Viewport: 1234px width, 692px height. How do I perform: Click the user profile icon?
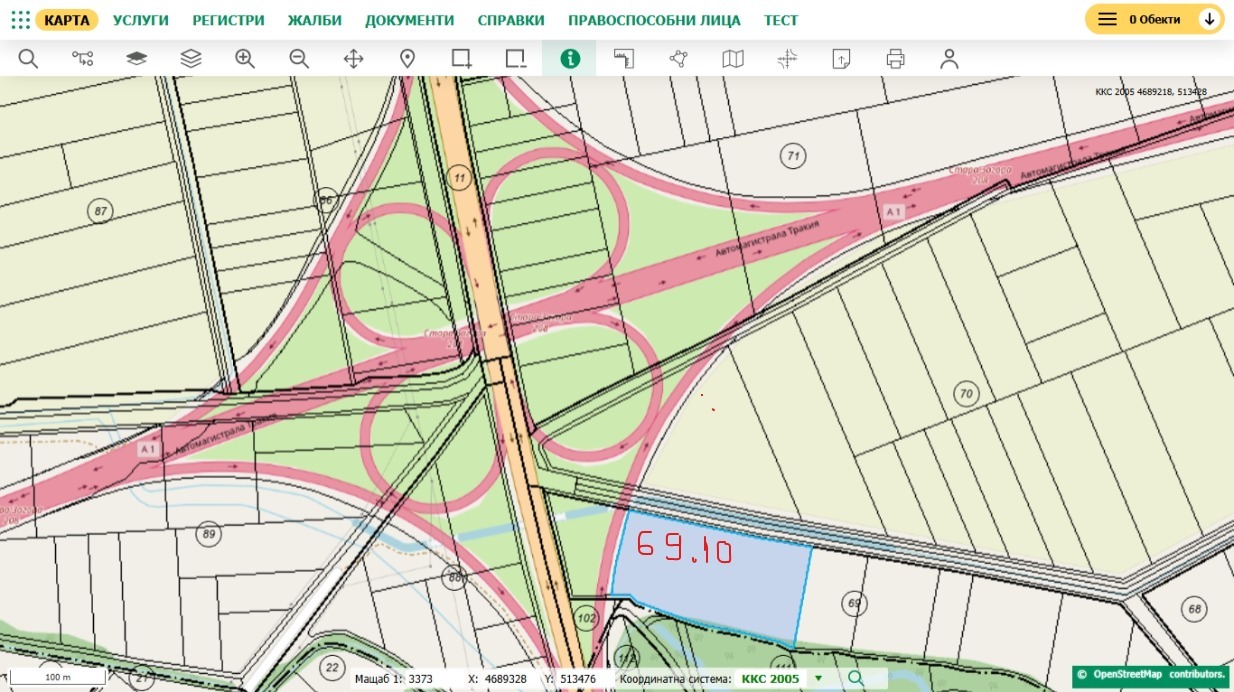coord(949,59)
